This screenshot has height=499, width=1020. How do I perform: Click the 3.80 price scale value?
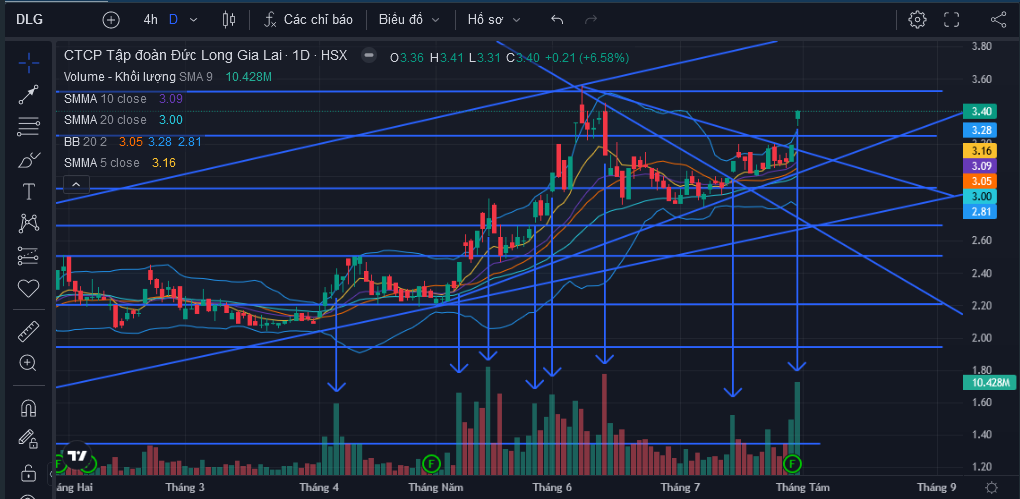click(981, 46)
